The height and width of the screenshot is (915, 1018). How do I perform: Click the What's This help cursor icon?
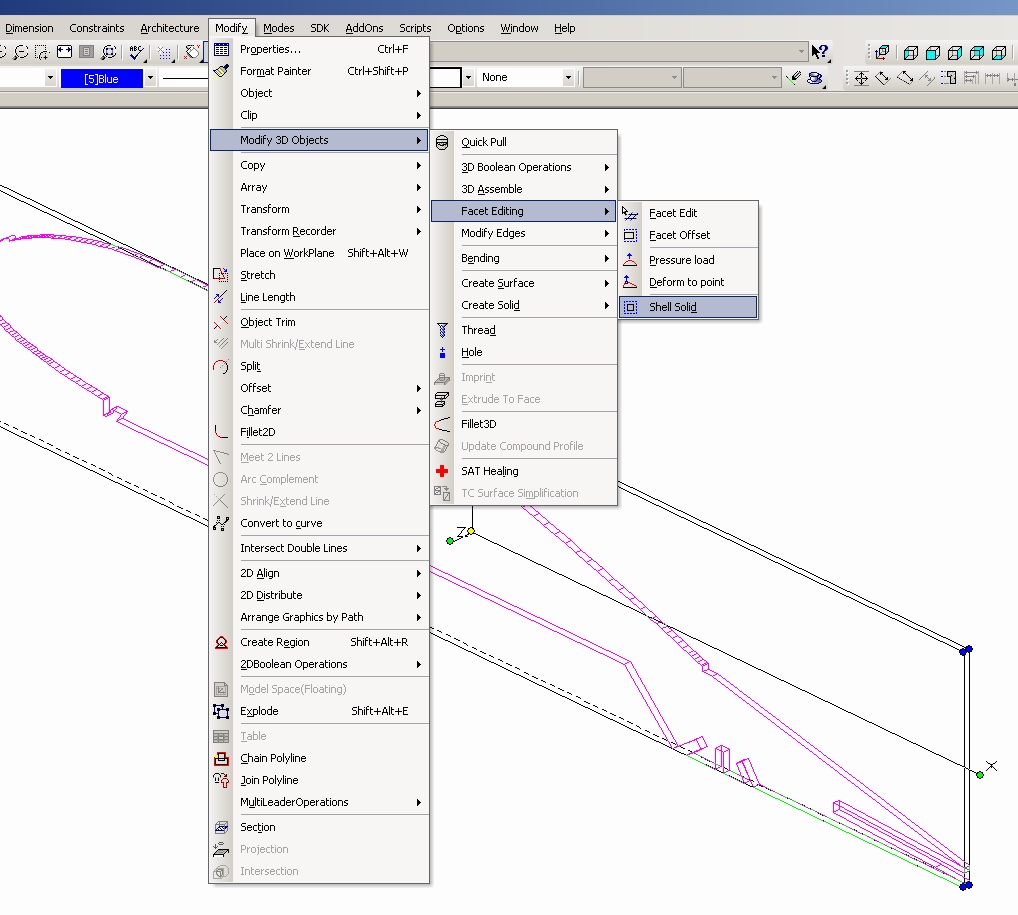point(820,52)
